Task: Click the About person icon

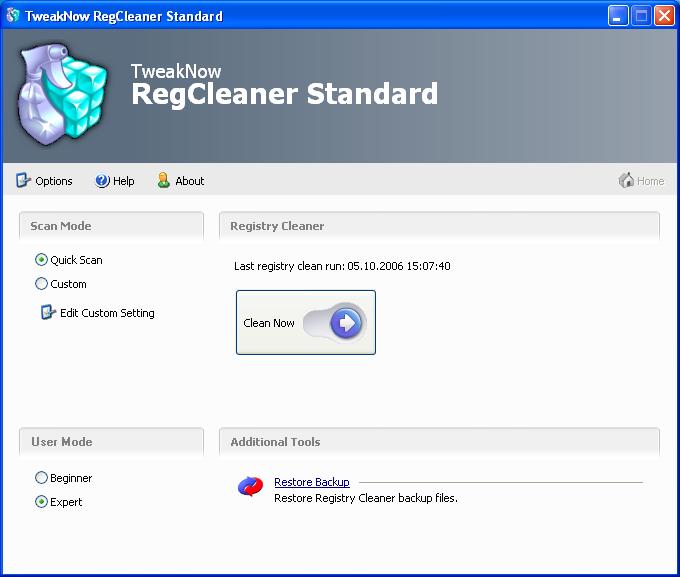Action: (163, 180)
